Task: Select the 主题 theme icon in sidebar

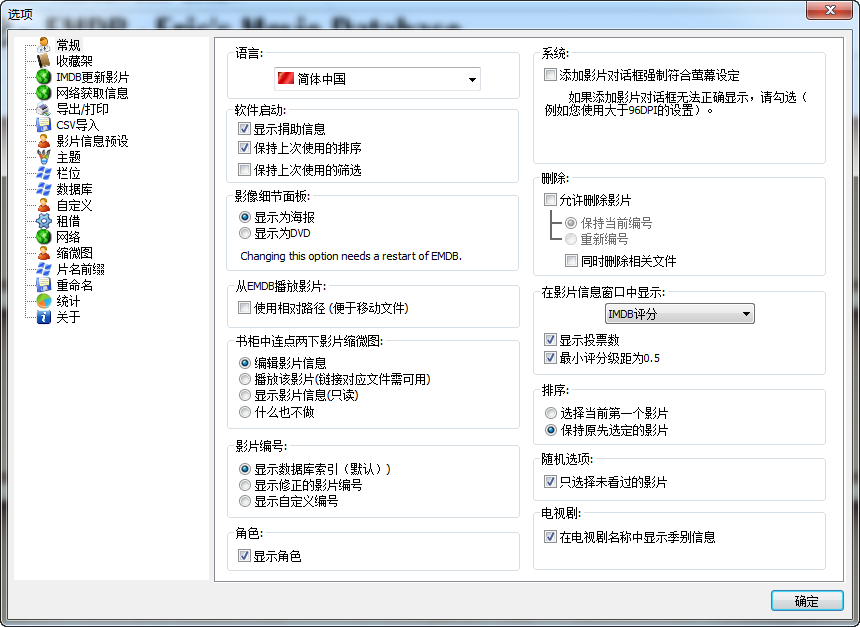Action: click(42, 155)
